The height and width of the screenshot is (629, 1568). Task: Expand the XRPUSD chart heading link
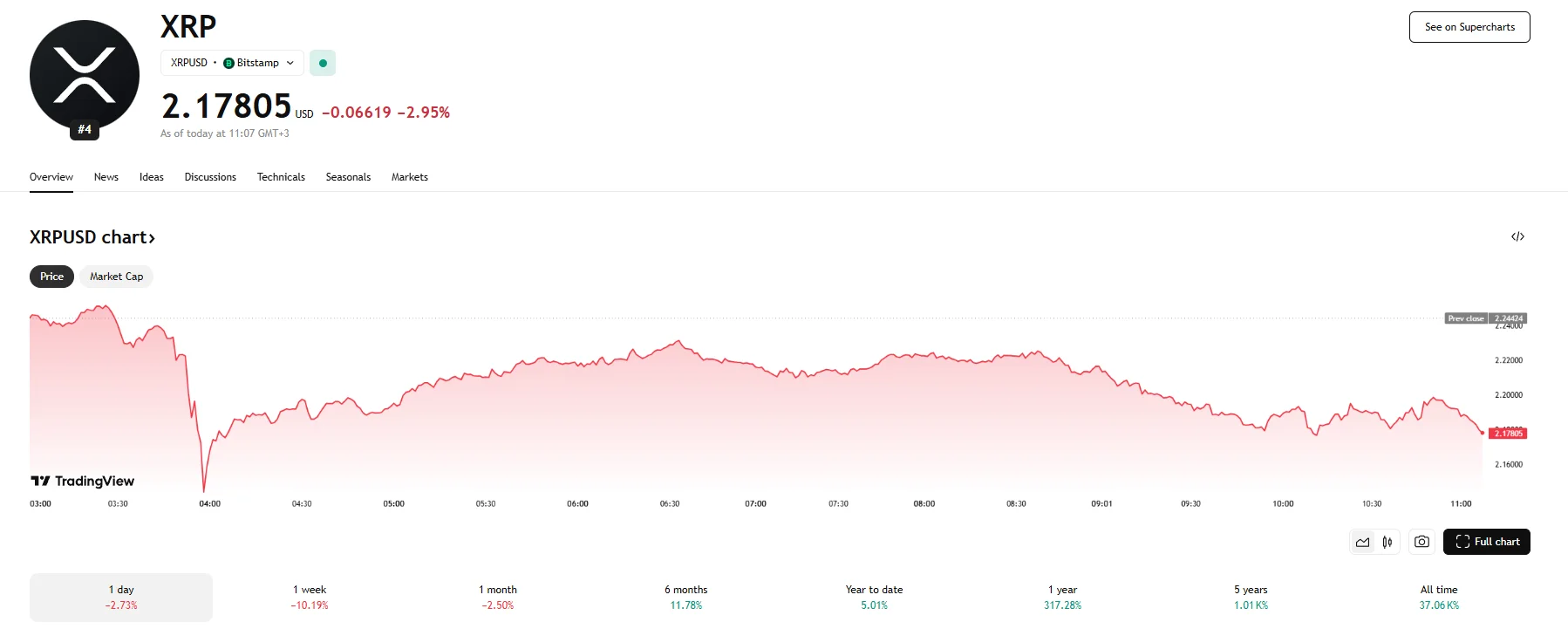(92, 237)
